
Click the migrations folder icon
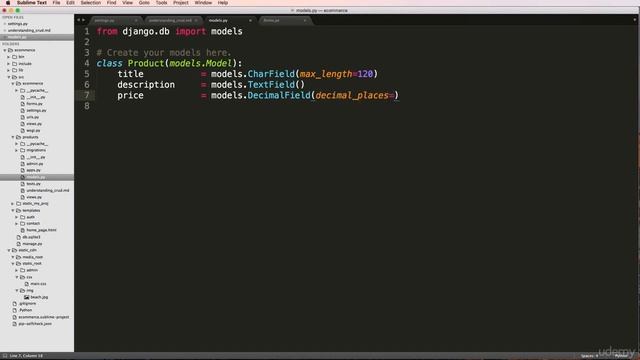click(22, 150)
